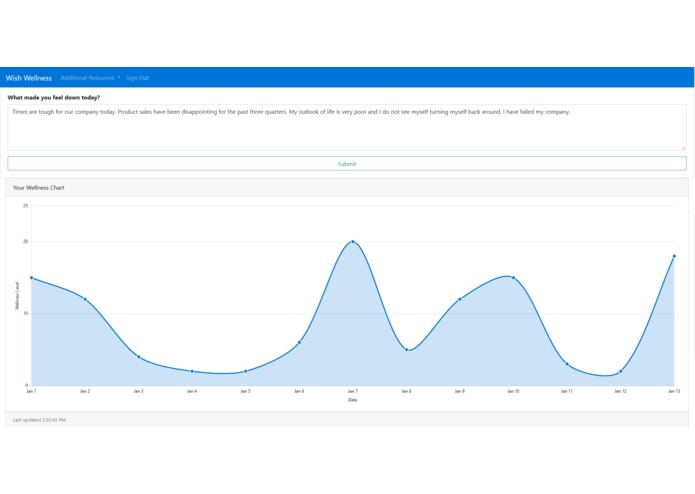Select the Jan 8 data point
Image resolution: width=695 pixels, height=494 pixels.
(x=406, y=350)
